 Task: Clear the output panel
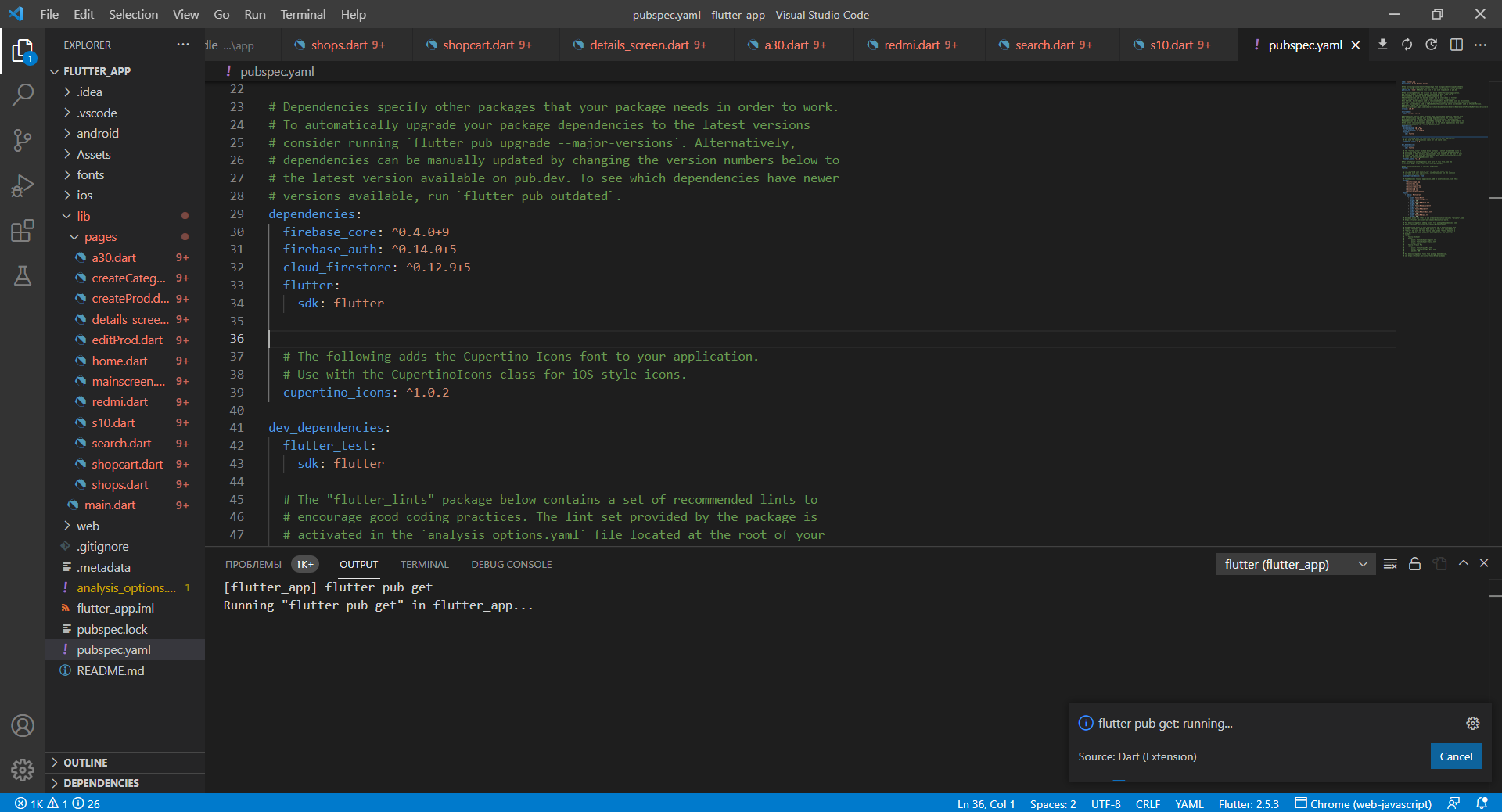coord(1390,564)
